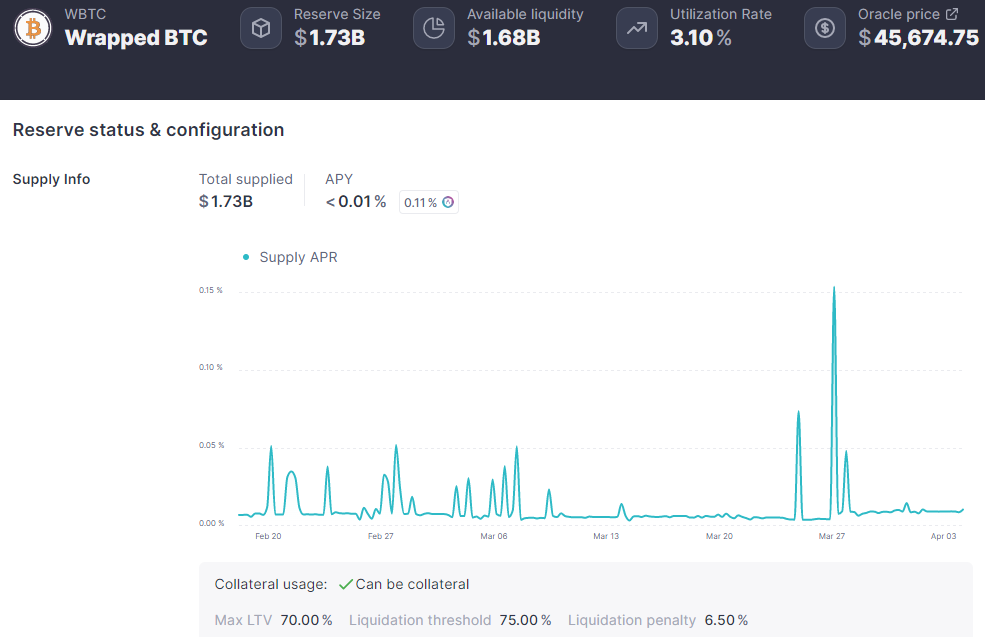Open the 0.11% incentives APR badge

click(x=428, y=203)
